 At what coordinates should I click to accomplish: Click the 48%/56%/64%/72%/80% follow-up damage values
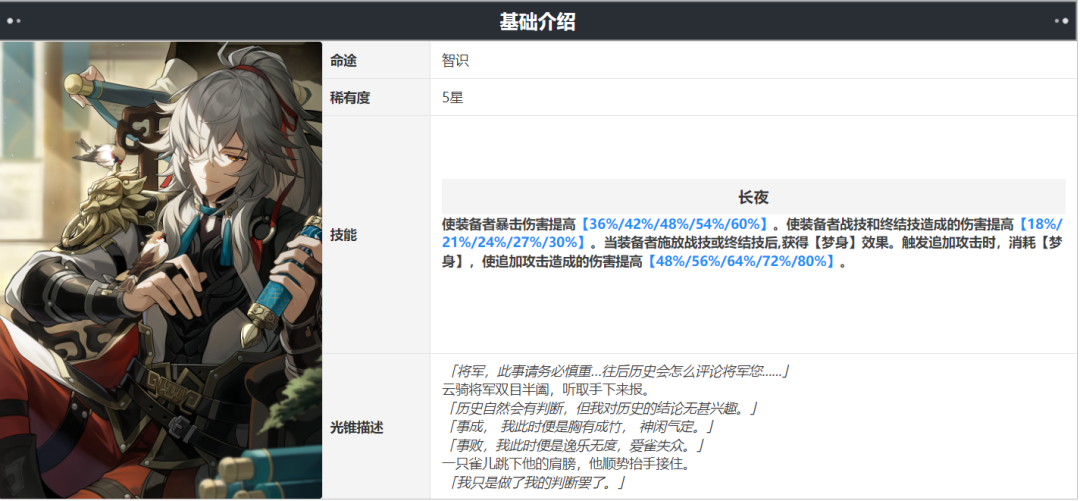pyautogui.click(x=742, y=262)
